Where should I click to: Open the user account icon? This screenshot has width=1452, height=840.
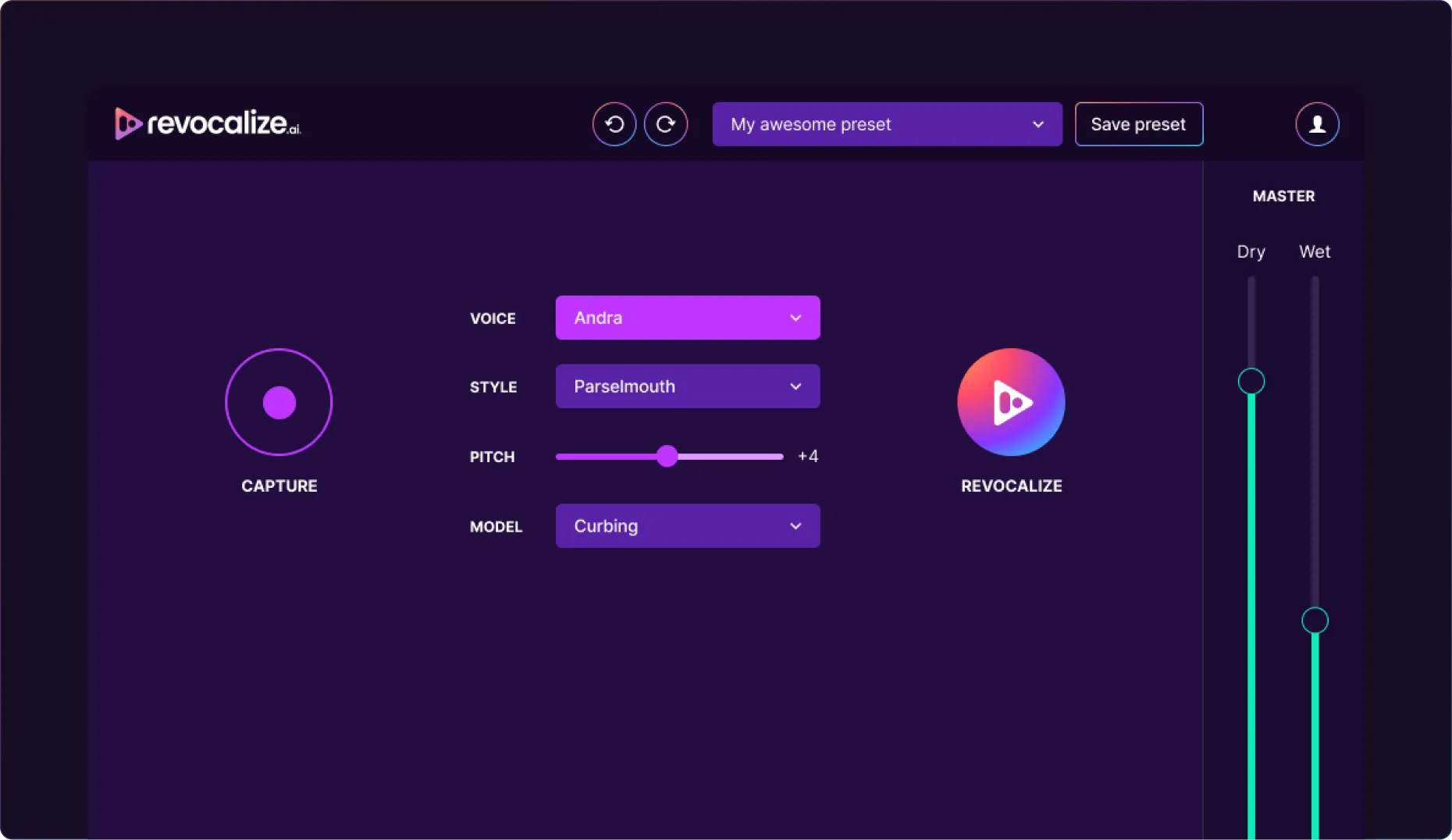[1316, 123]
